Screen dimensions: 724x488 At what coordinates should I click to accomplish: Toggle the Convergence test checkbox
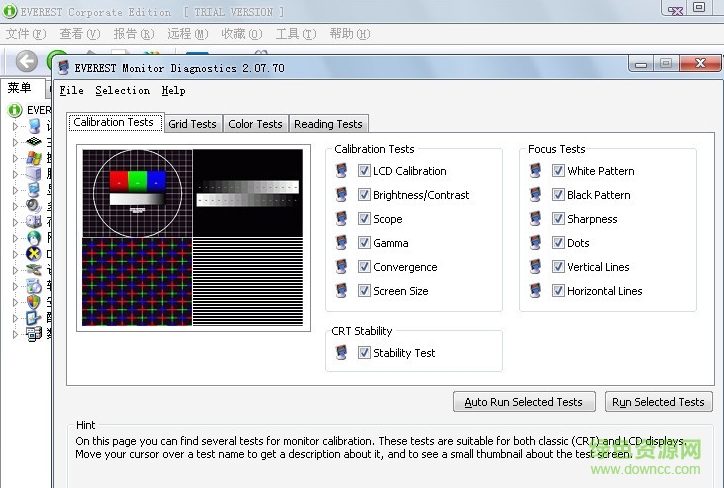(364, 267)
